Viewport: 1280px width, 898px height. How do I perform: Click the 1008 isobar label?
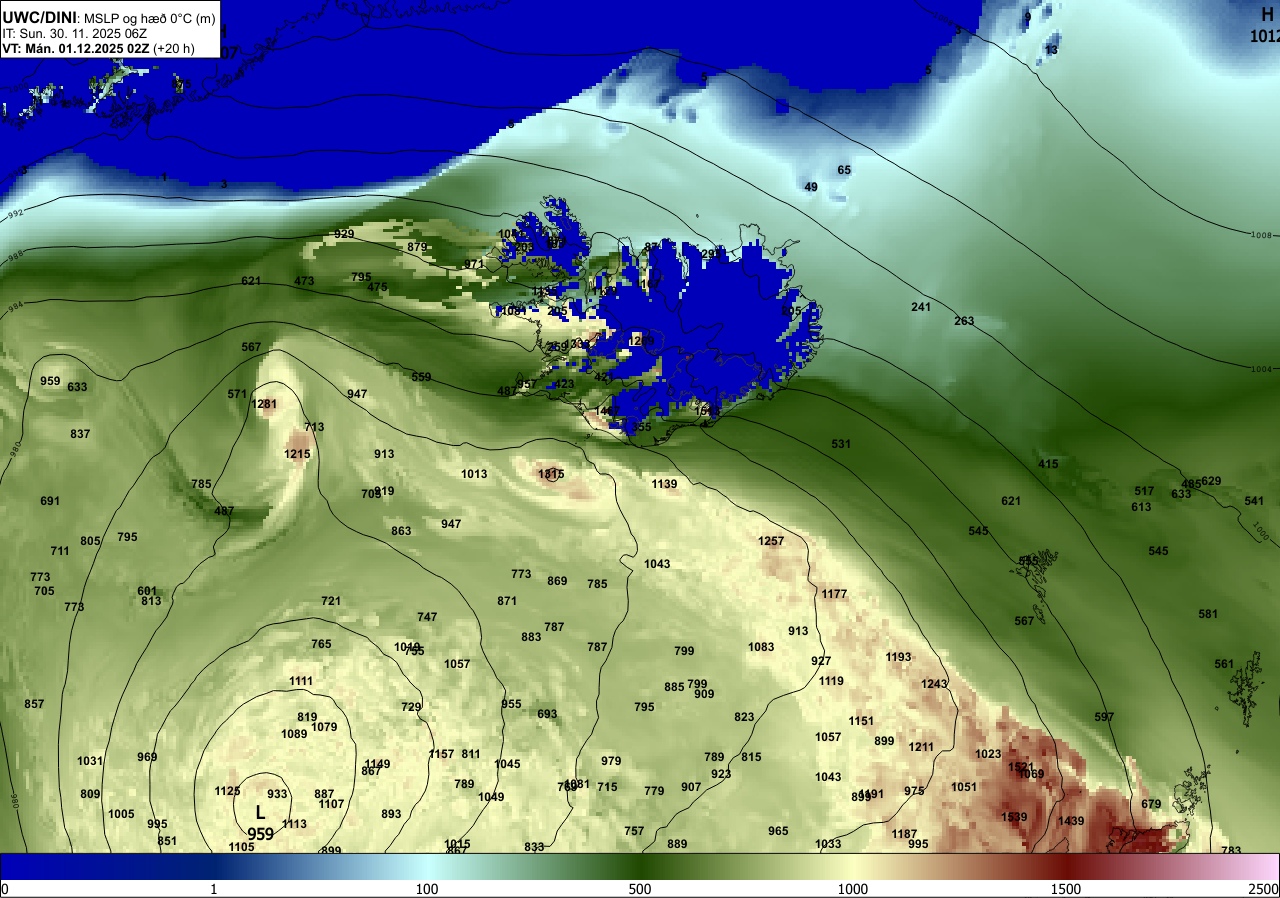point(1261,234)
